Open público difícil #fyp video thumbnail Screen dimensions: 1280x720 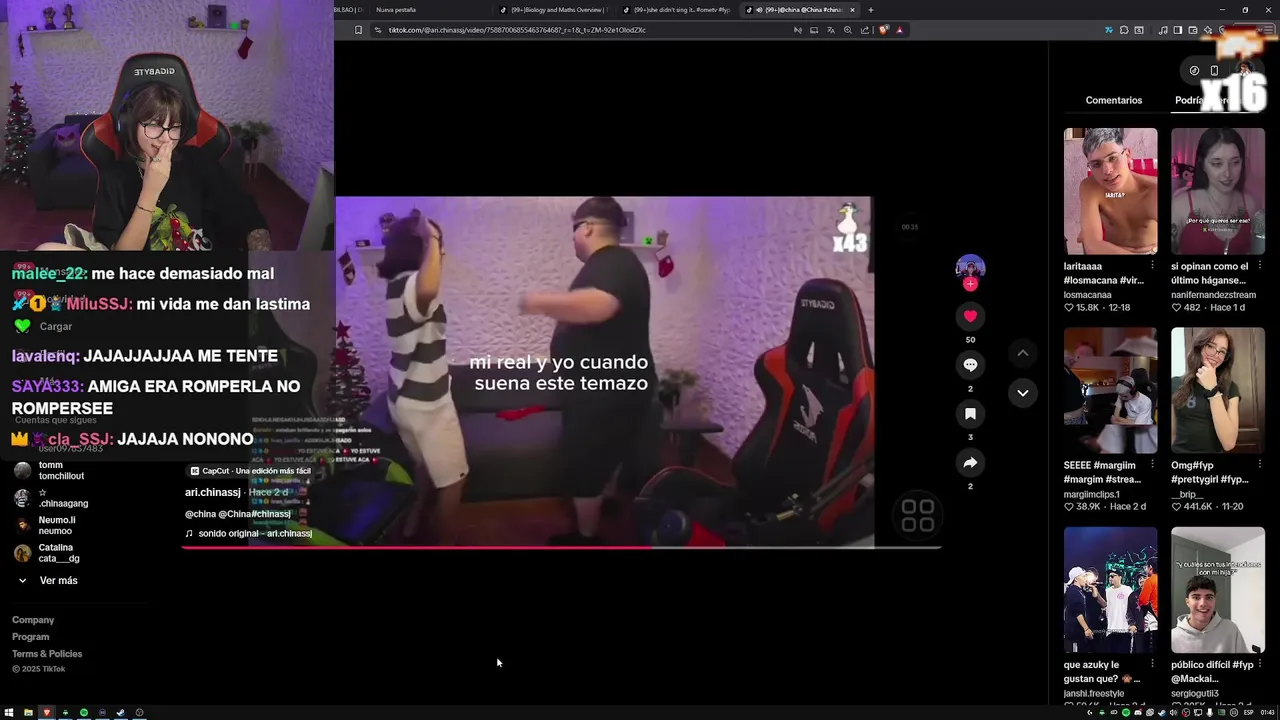click(x=1217, y=590)
